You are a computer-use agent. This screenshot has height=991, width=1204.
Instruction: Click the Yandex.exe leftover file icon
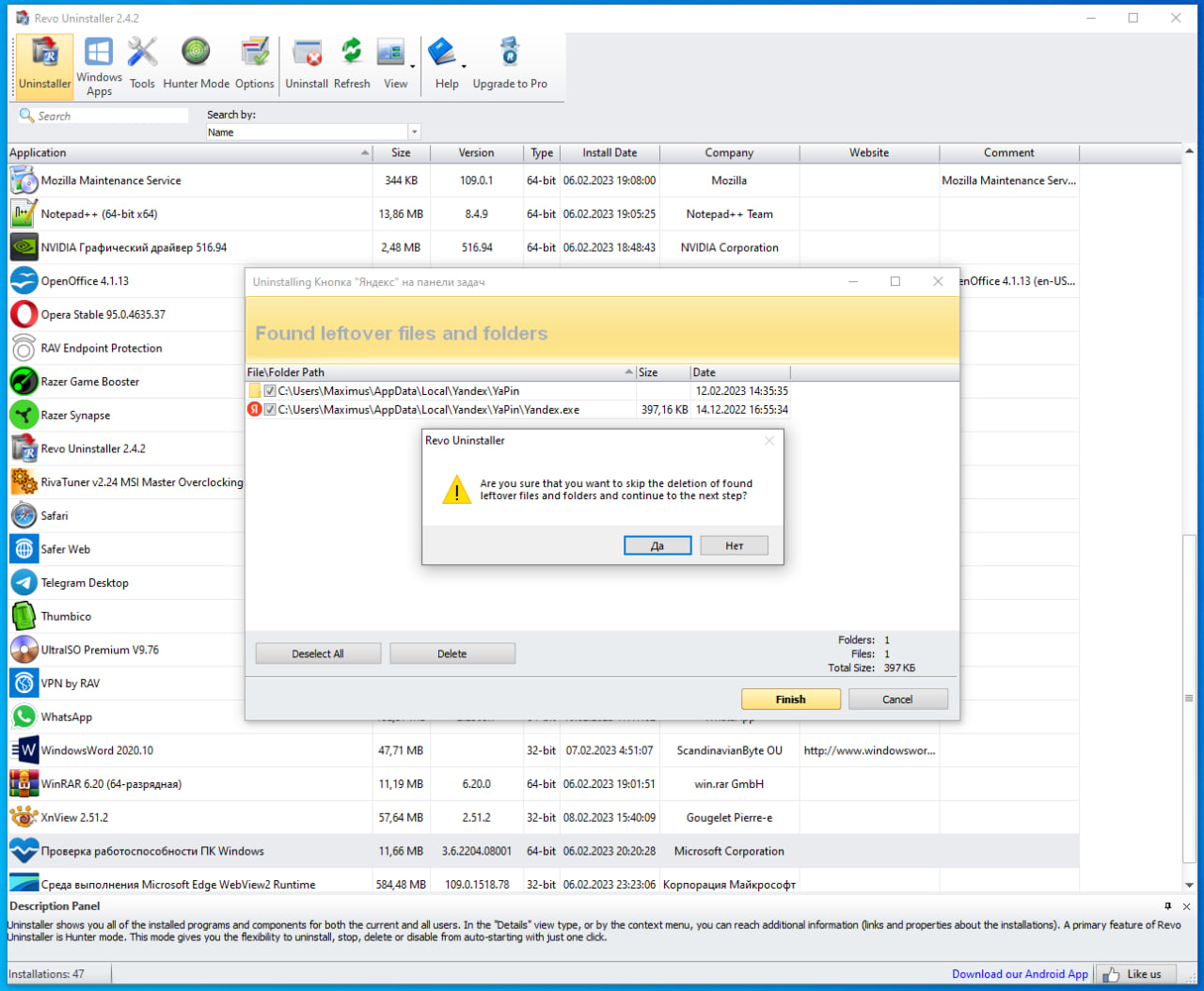point(254,410)
